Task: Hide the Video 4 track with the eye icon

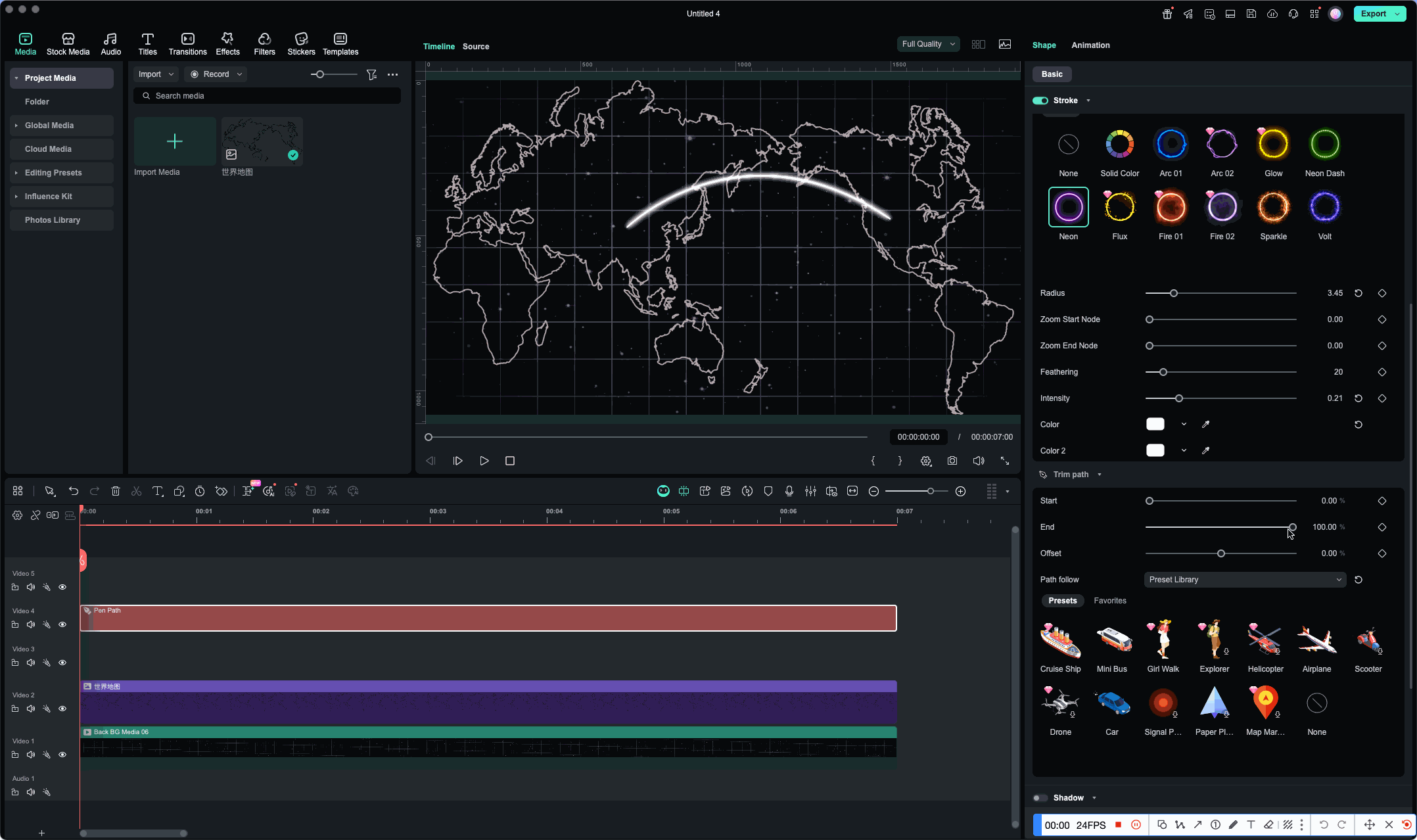Action: pos(62,624)
